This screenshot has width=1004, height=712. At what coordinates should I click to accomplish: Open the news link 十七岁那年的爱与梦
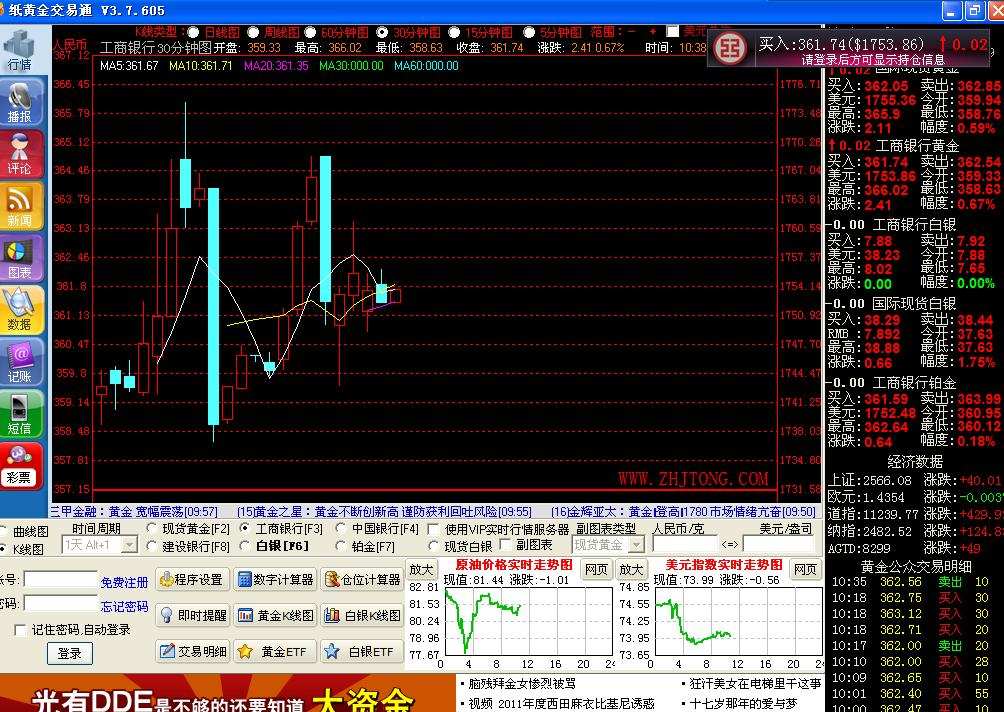743,703
